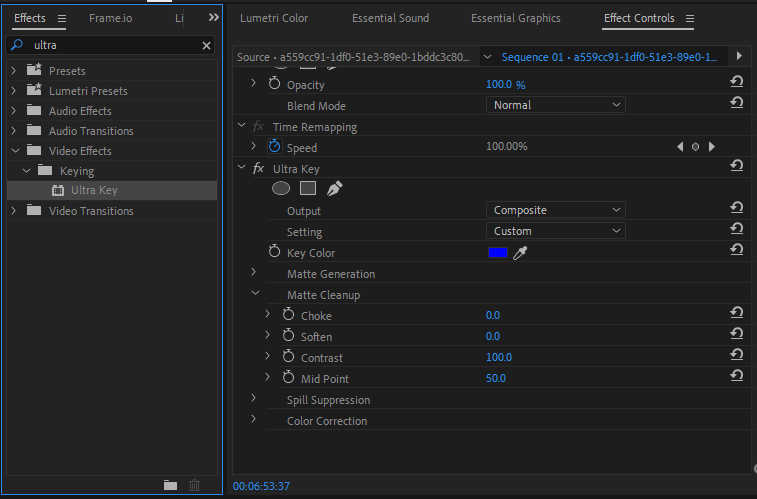The height and width of the screenshot is (499, 757).
Task: Open the source clip dropdown arrow
Action: coord(488,57)
